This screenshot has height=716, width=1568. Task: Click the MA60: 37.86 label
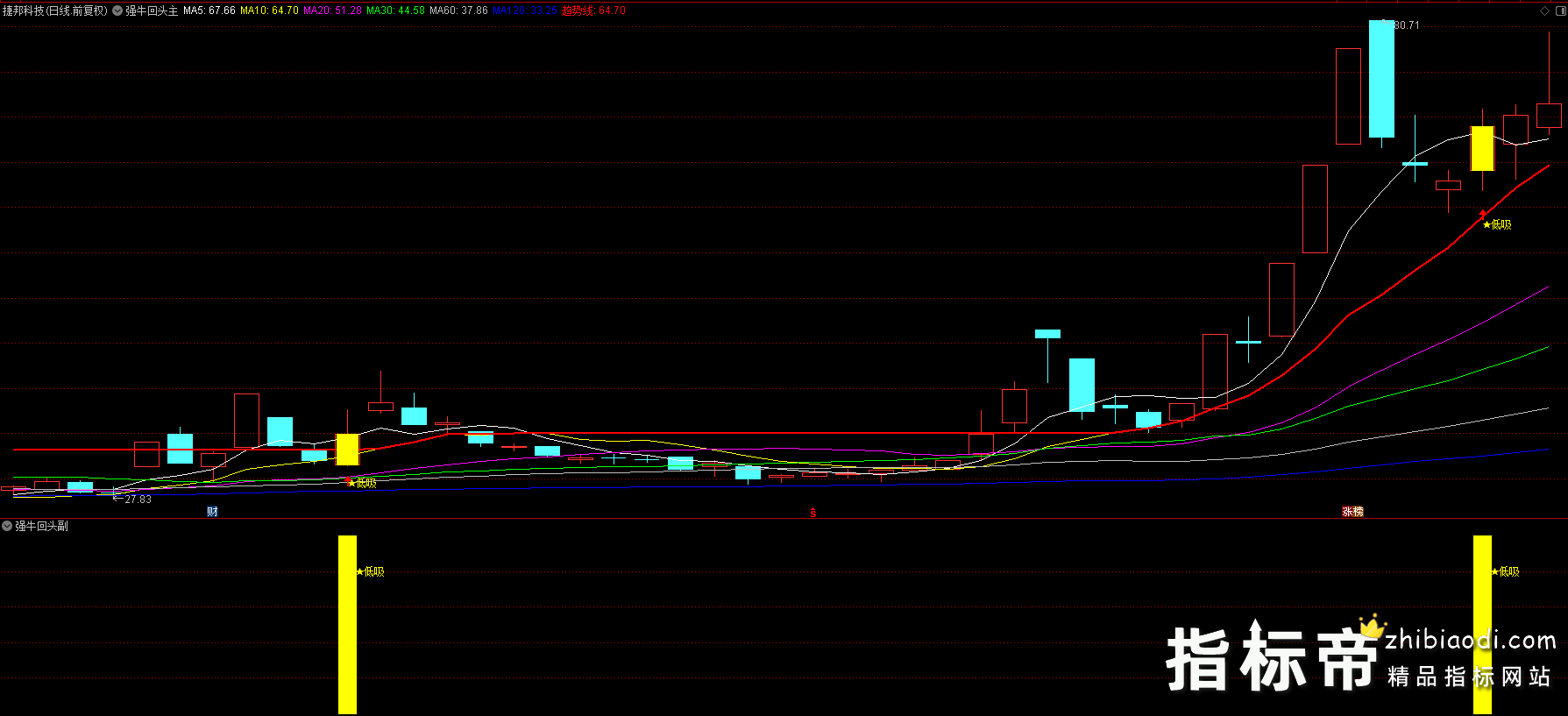[x=458, y=11]
